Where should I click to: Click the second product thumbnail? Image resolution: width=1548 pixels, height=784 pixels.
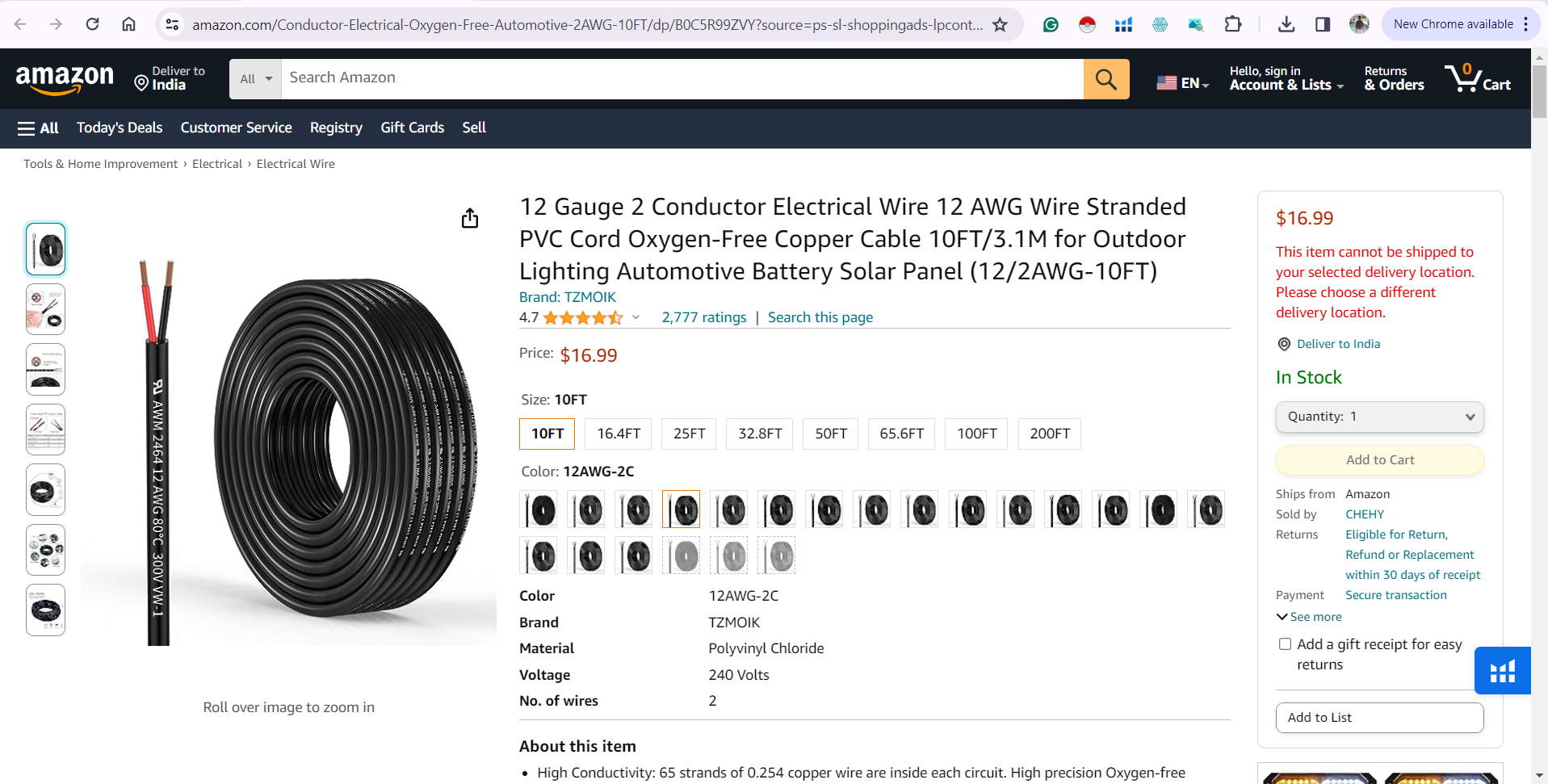click(44, 308)
